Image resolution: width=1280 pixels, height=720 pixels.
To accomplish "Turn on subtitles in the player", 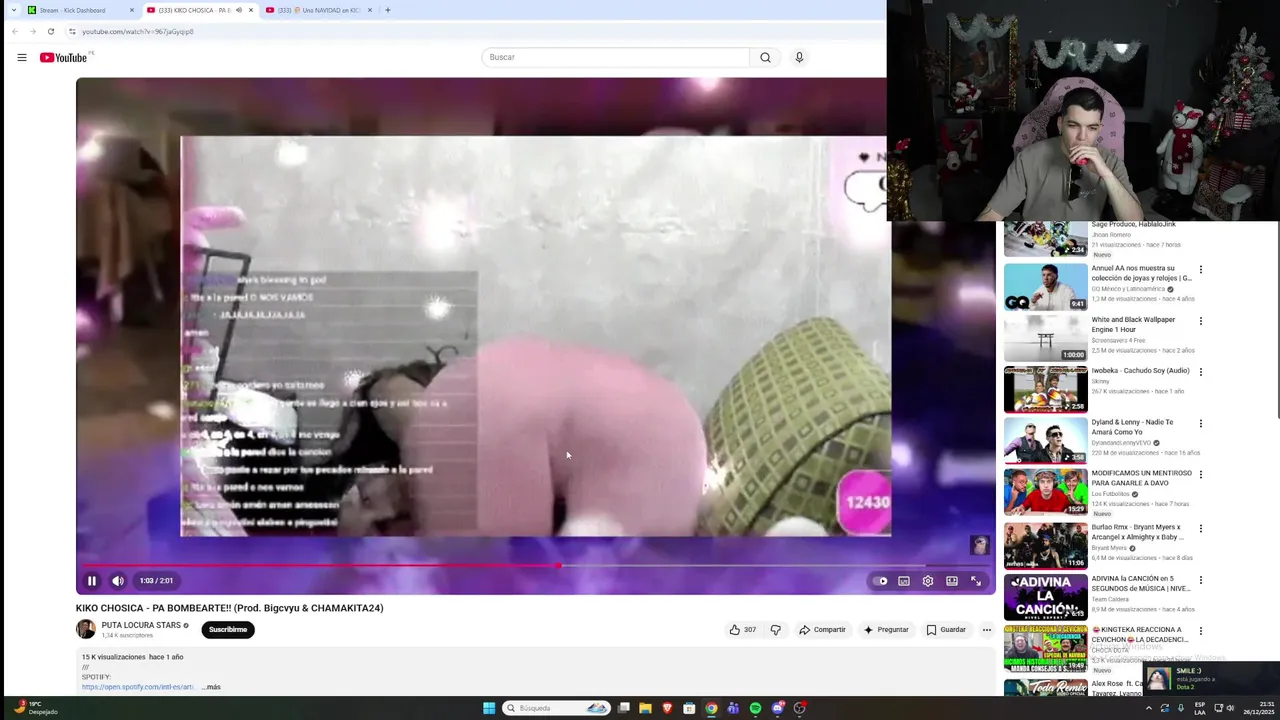I will tap(904, 581).
